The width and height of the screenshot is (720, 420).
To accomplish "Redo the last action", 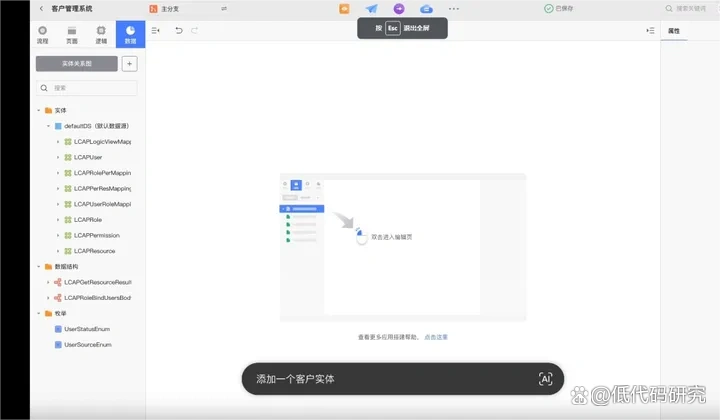I will coord(194,30).
